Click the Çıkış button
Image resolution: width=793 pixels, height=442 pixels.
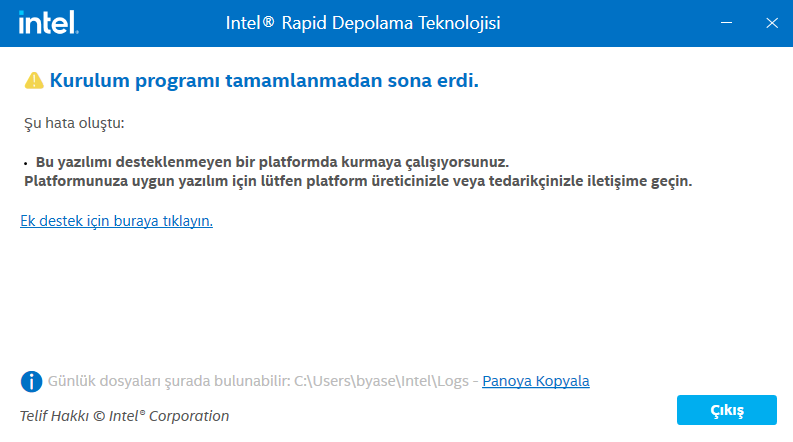[727, 410]
